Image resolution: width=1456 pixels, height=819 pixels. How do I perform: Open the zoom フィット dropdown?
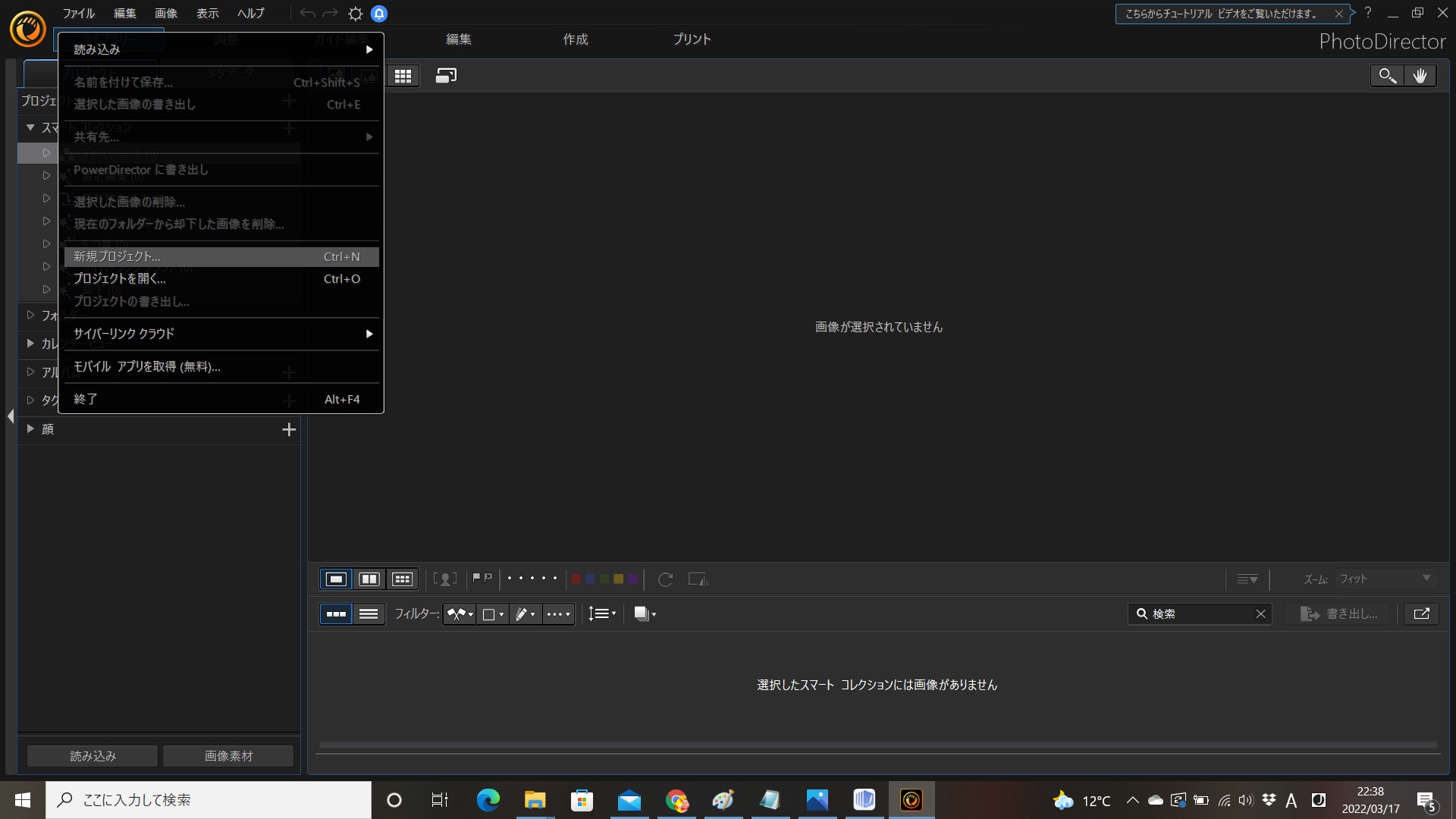point(1385,579)
